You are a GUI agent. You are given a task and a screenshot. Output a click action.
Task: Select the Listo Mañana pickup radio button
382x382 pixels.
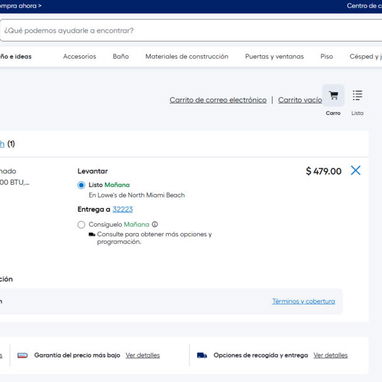click(x=81, y=185)
